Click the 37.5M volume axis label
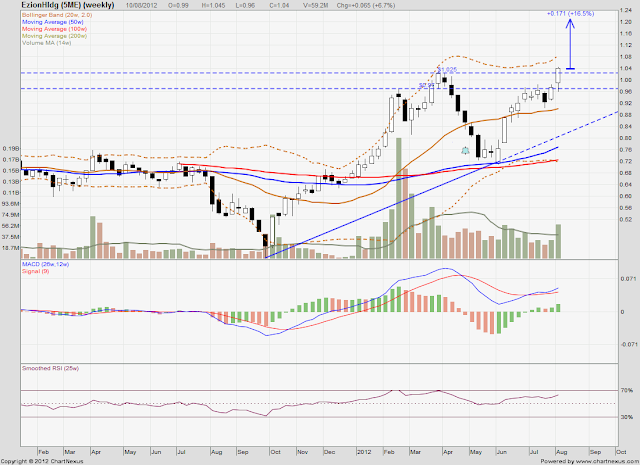 point(11,237)
